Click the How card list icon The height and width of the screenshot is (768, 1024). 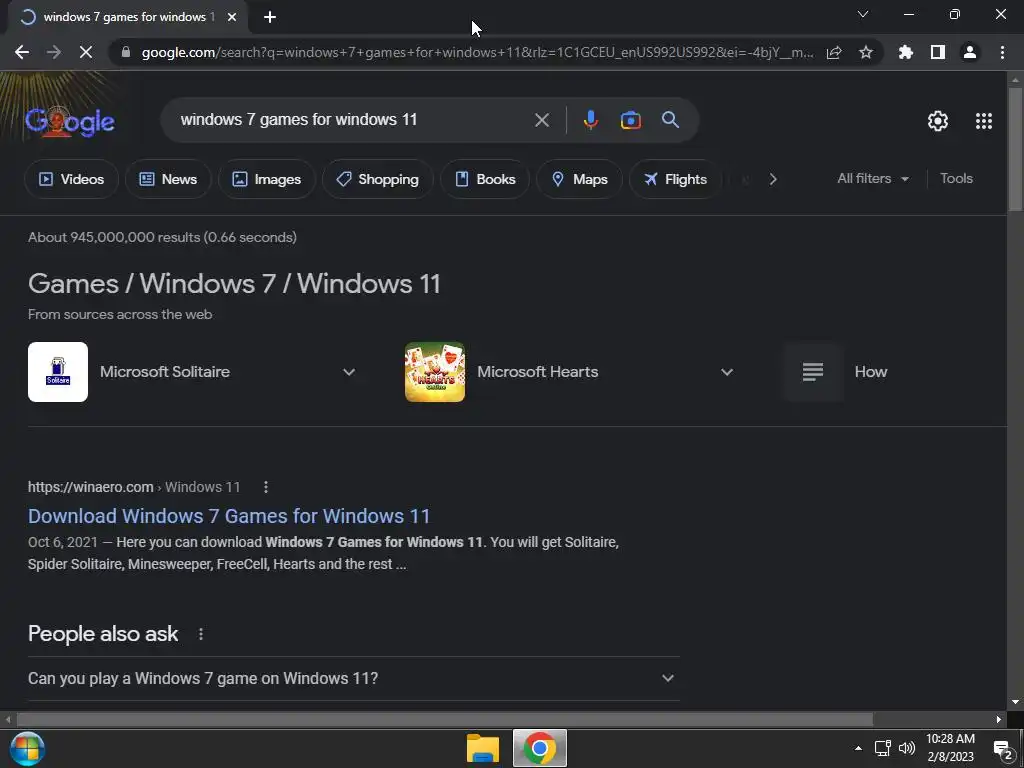pos(812,372)
